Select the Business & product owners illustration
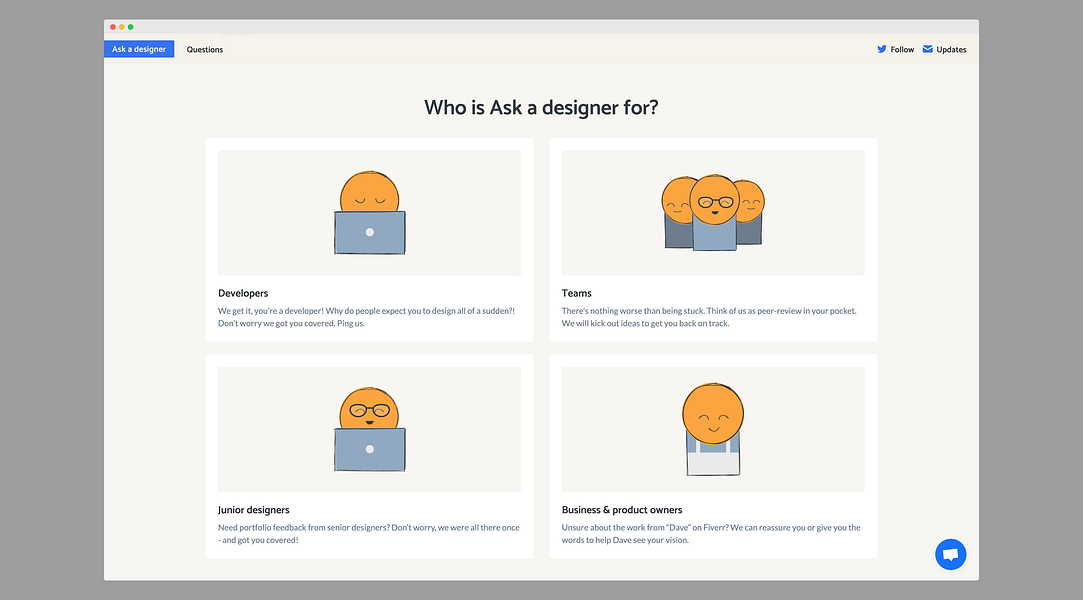Viewport: 1083px width, 600px height. tap(713, 429)
